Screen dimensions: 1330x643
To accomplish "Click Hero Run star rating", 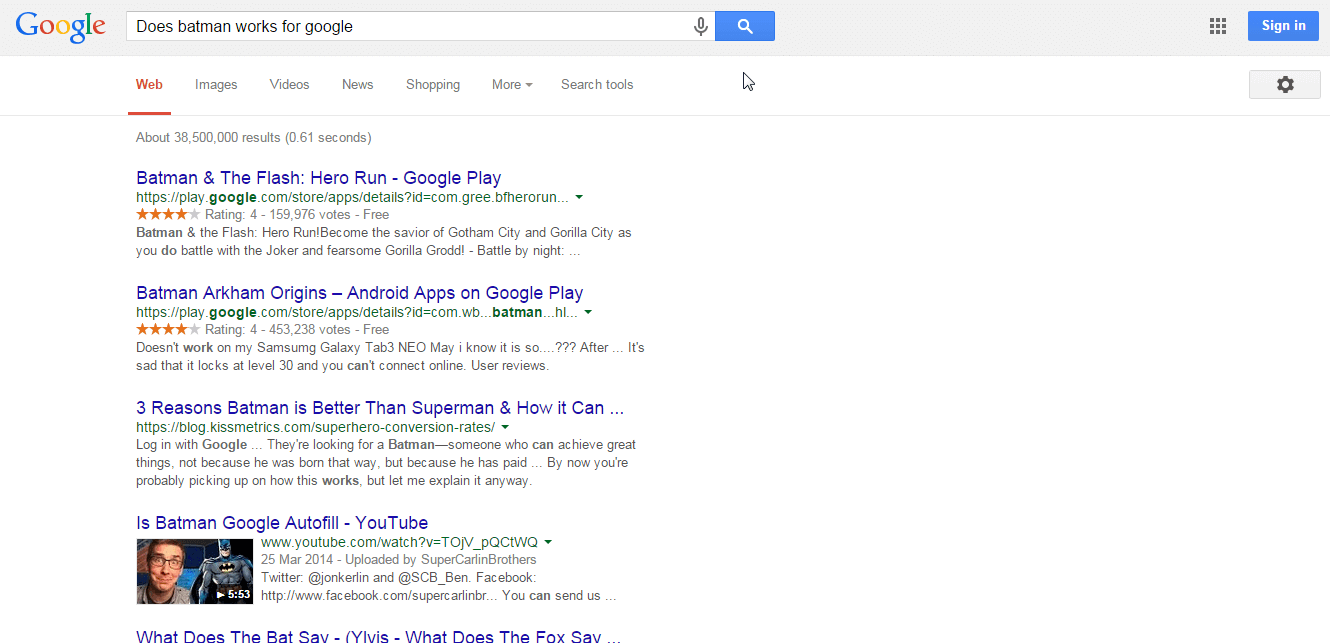I will pyautogui.click(x=168, y=214).
